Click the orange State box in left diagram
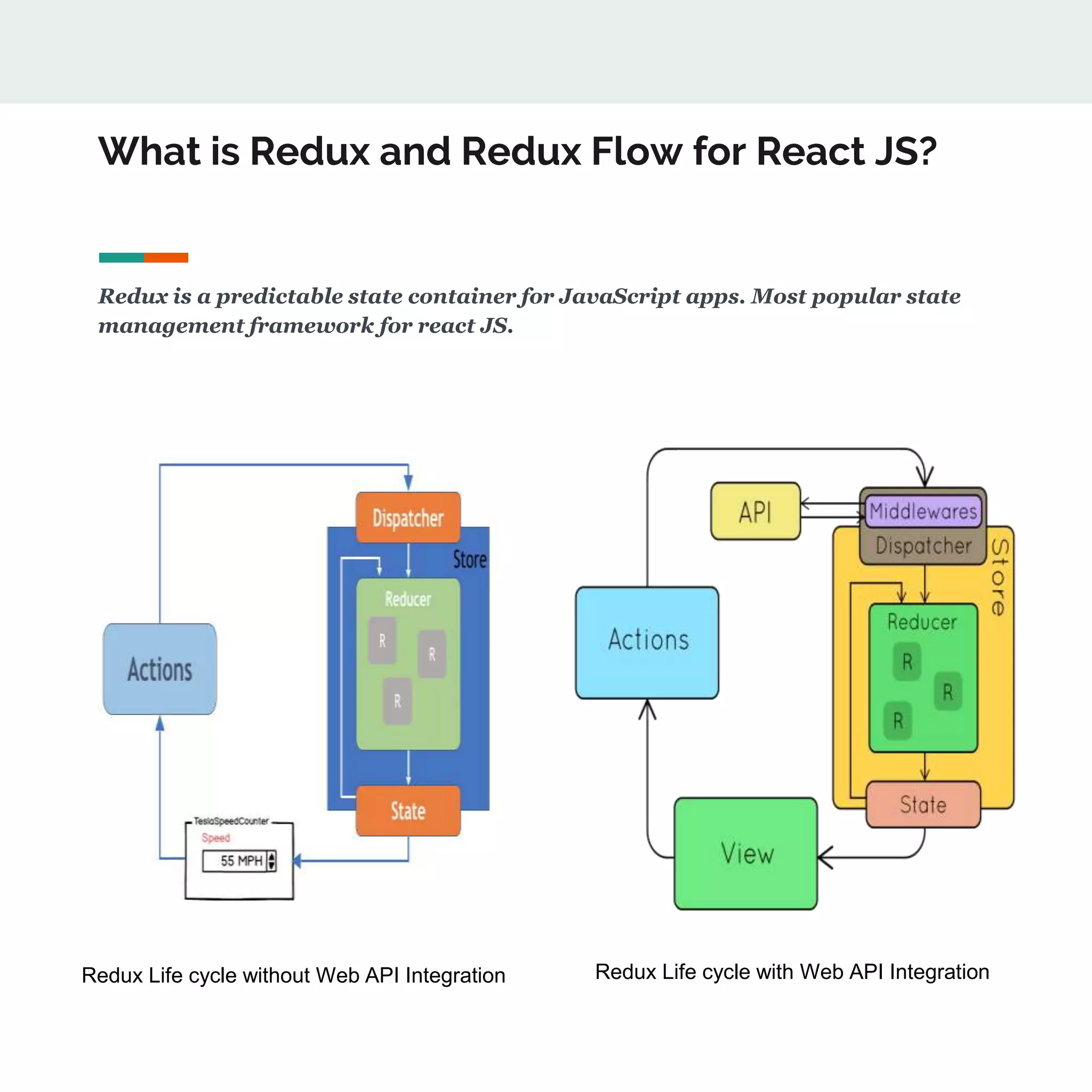1092x1092 pixels. point(407,810)
